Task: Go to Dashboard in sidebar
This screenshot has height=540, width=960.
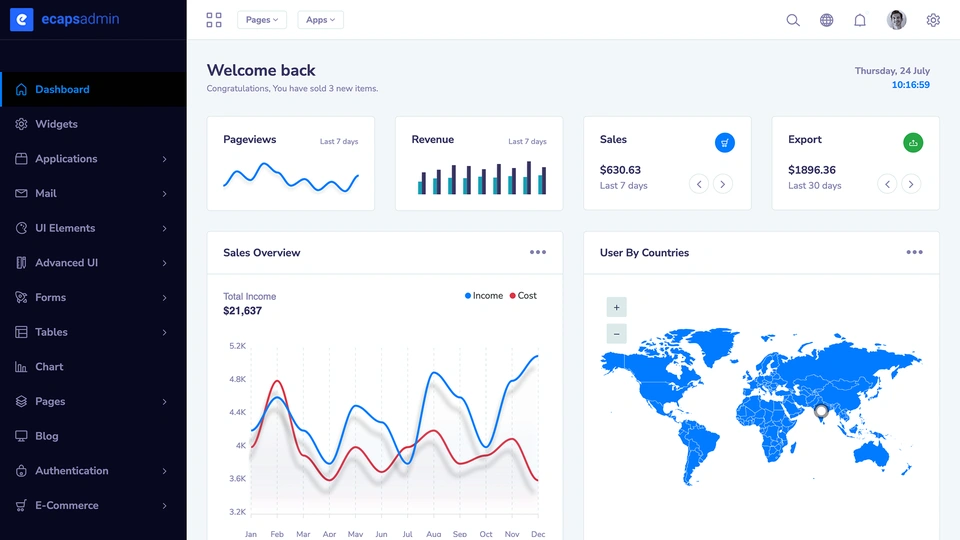Action: (x=93, y=89)
